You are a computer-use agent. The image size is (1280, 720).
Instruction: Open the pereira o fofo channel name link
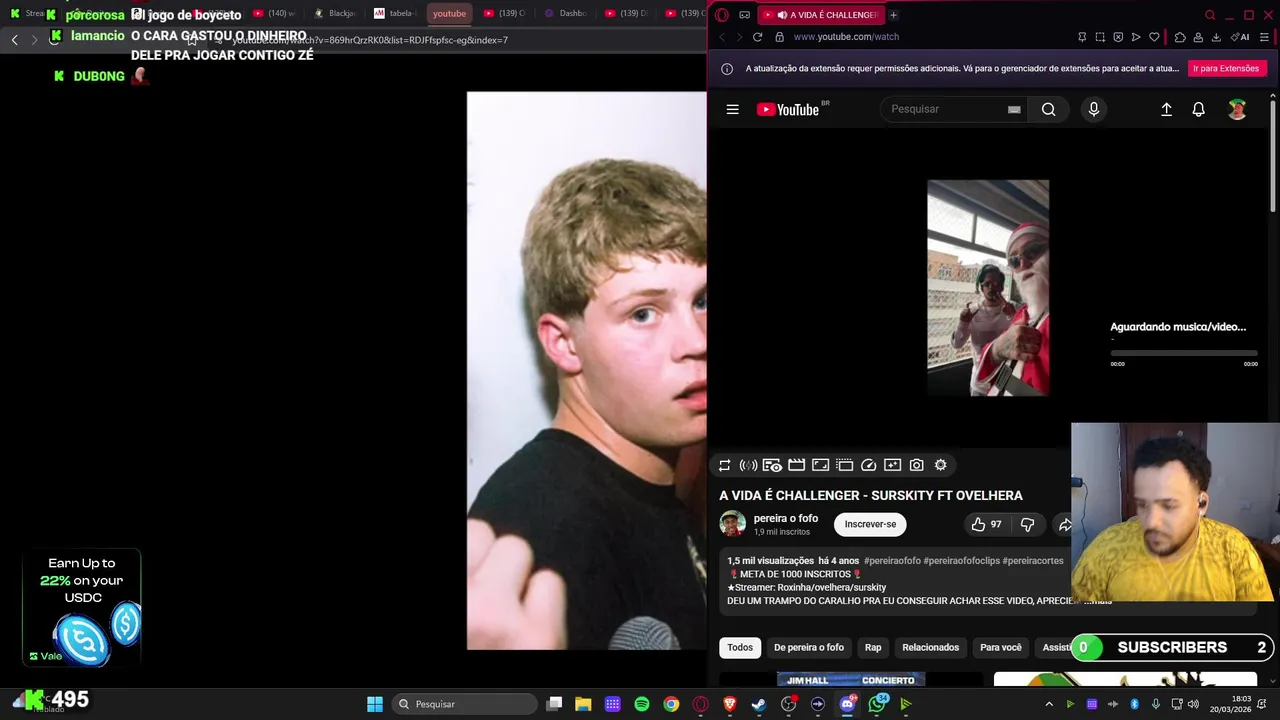tap(785, 518)
